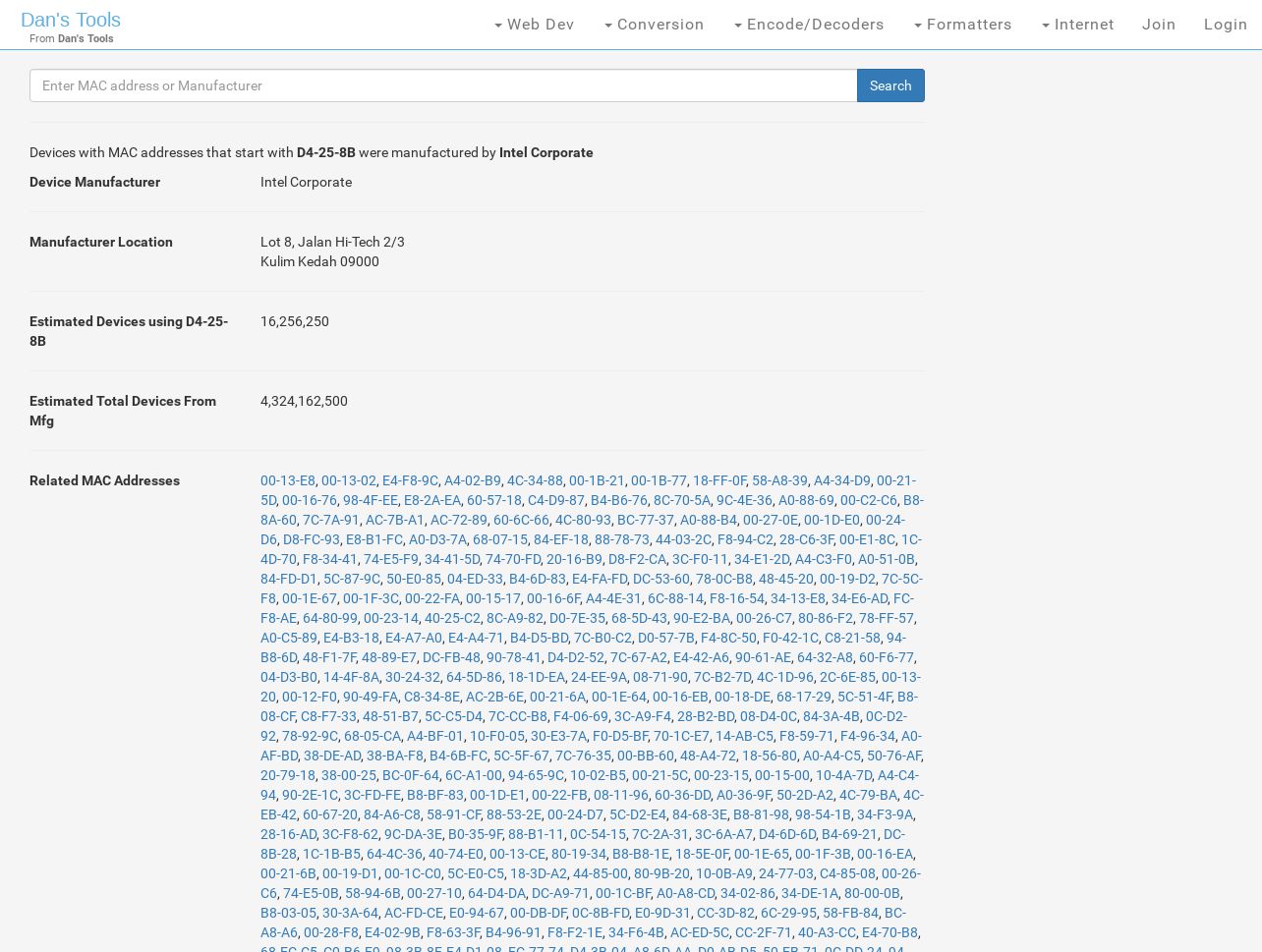Viewport: 1262px width, 952px height.
Task: Open the Internet dropdown menu
Action: [1078, 25]
